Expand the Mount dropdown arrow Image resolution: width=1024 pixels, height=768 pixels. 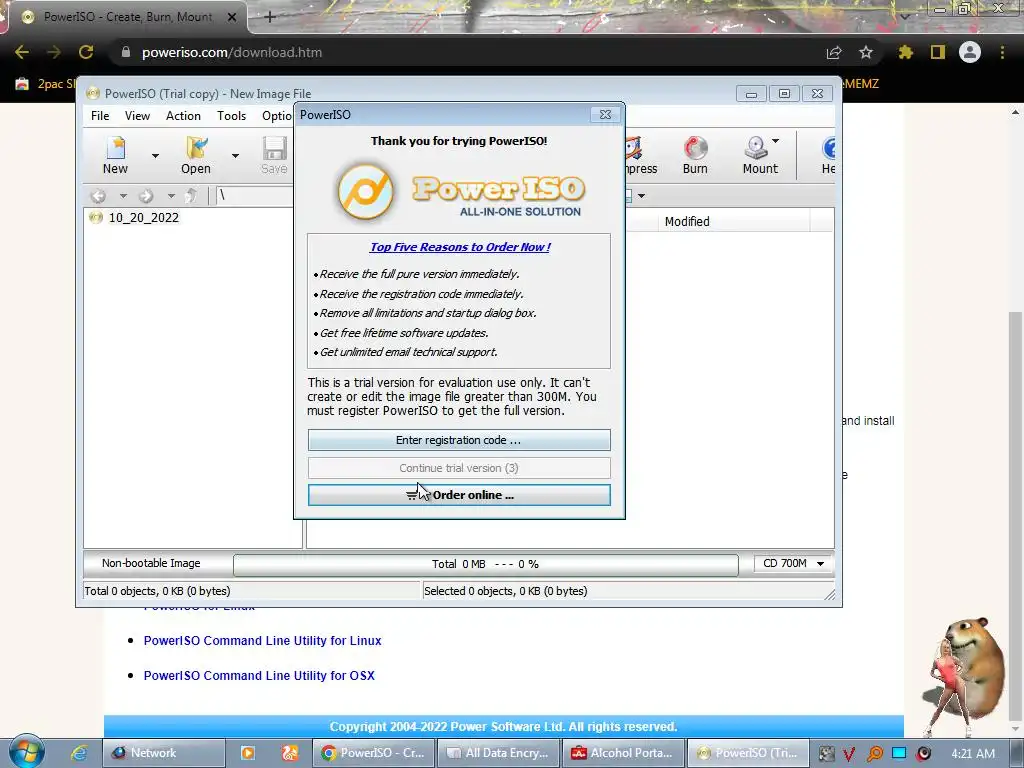click(775, 140)
